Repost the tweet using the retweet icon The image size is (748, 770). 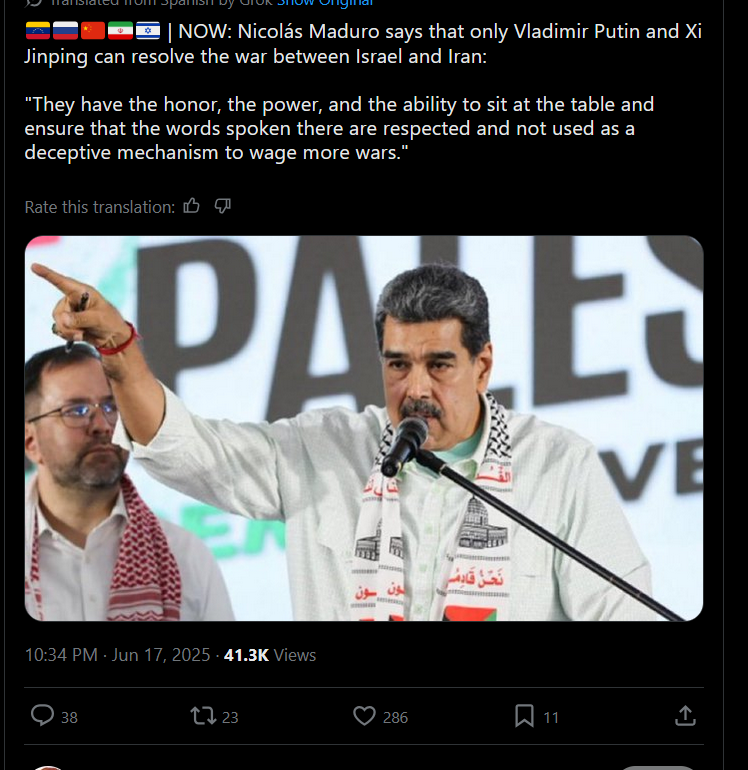click(x=203, y=716)
